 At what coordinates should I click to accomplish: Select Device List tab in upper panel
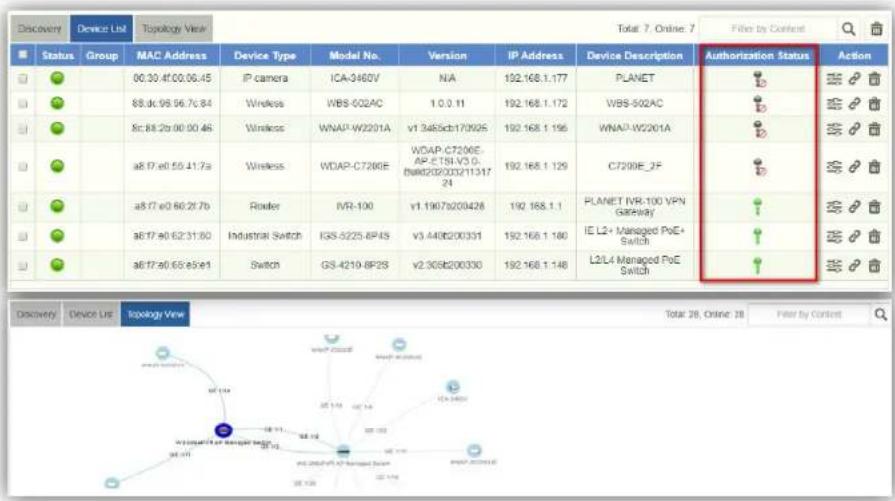click(x=102, y=29)
